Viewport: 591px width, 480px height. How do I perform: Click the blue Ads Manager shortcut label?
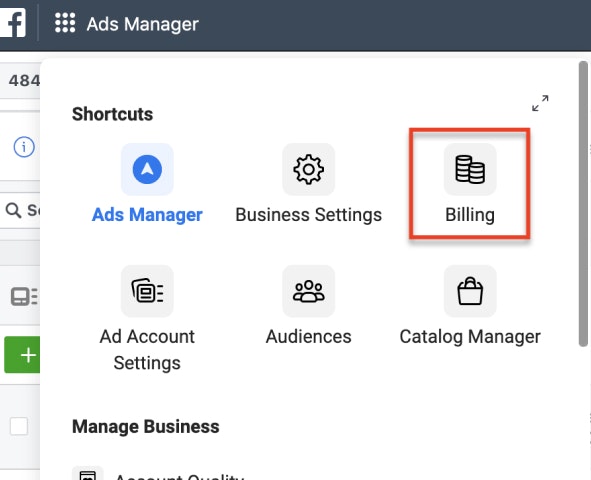(147, 215)
